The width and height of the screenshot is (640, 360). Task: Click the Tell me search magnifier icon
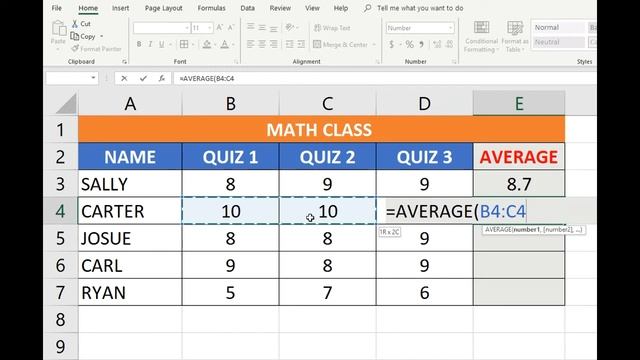tap(367, 8)
